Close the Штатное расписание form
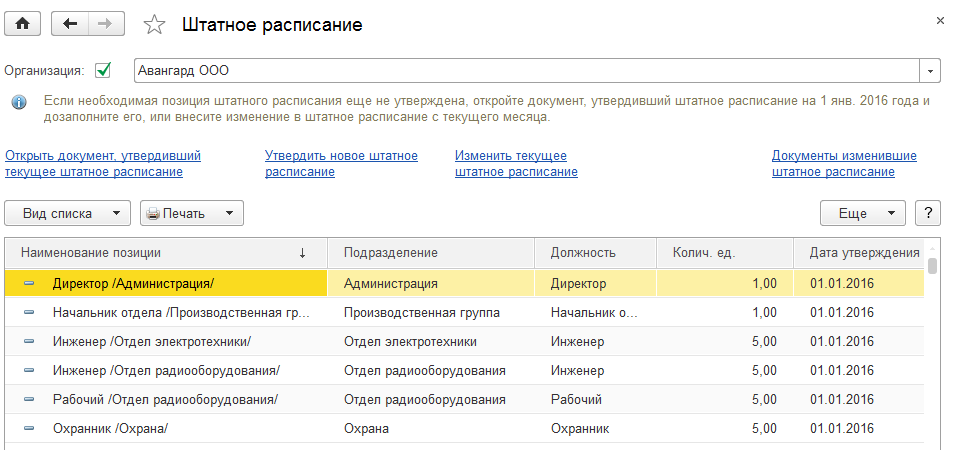This screenshot has width=955, height=450. pos(939,20)
